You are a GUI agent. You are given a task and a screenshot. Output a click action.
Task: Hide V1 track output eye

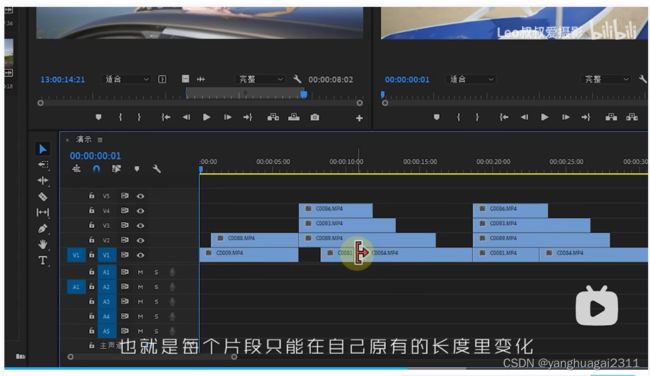(141, 255)
